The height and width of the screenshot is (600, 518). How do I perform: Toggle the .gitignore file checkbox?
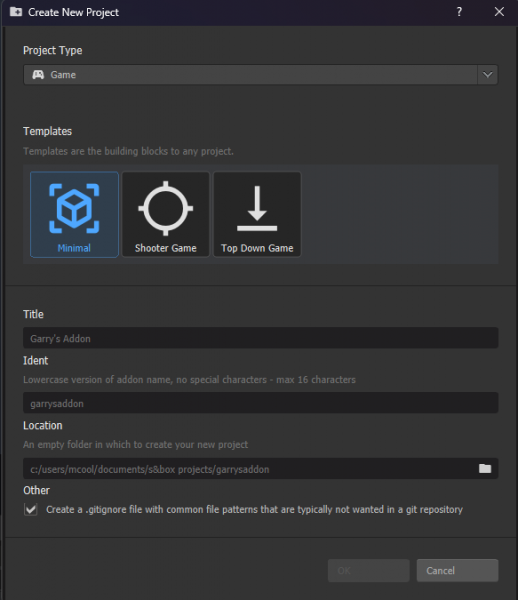pos(31,509)
